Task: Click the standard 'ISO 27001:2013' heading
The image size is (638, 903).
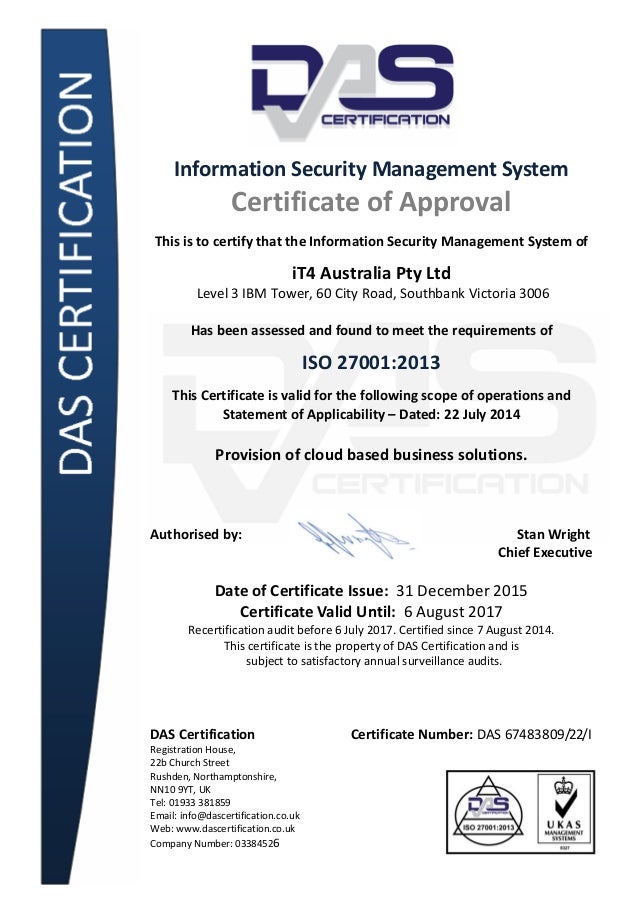Action: [371, 362]
